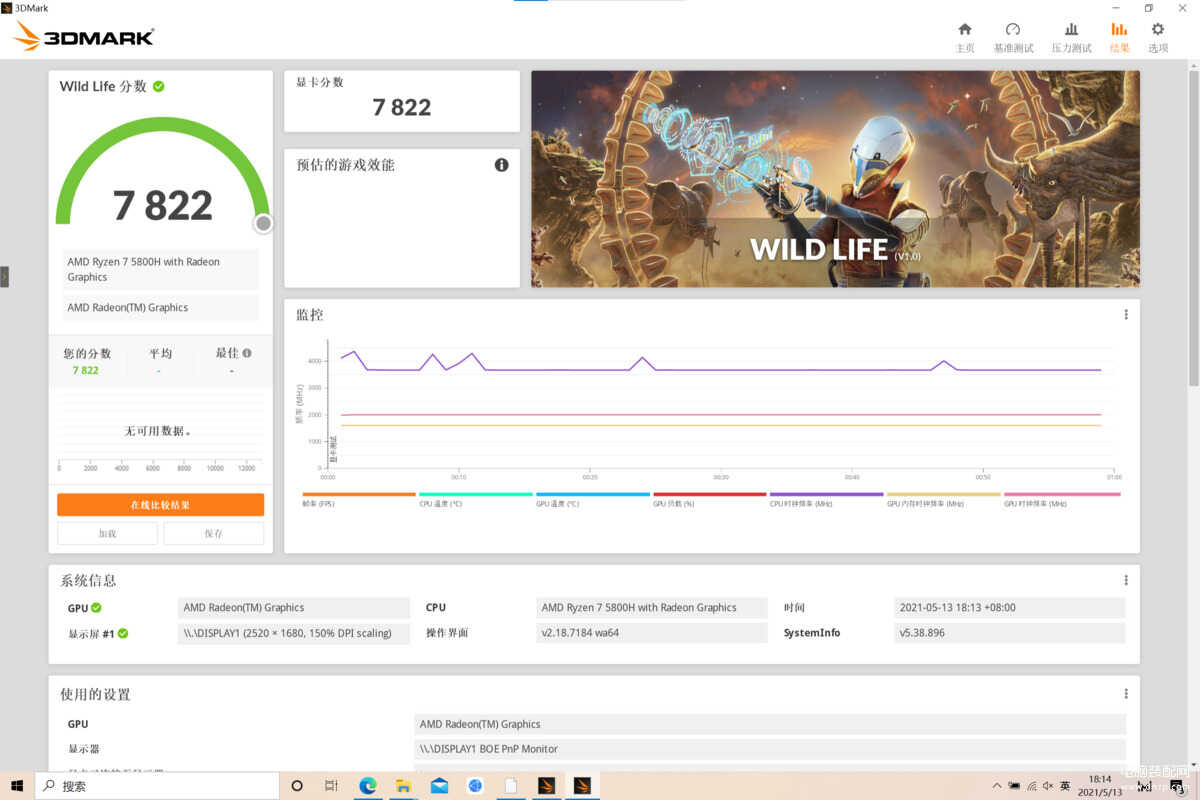Click the volume icon in the system tray
The image size is (1200, 800).
(1048, 786)
